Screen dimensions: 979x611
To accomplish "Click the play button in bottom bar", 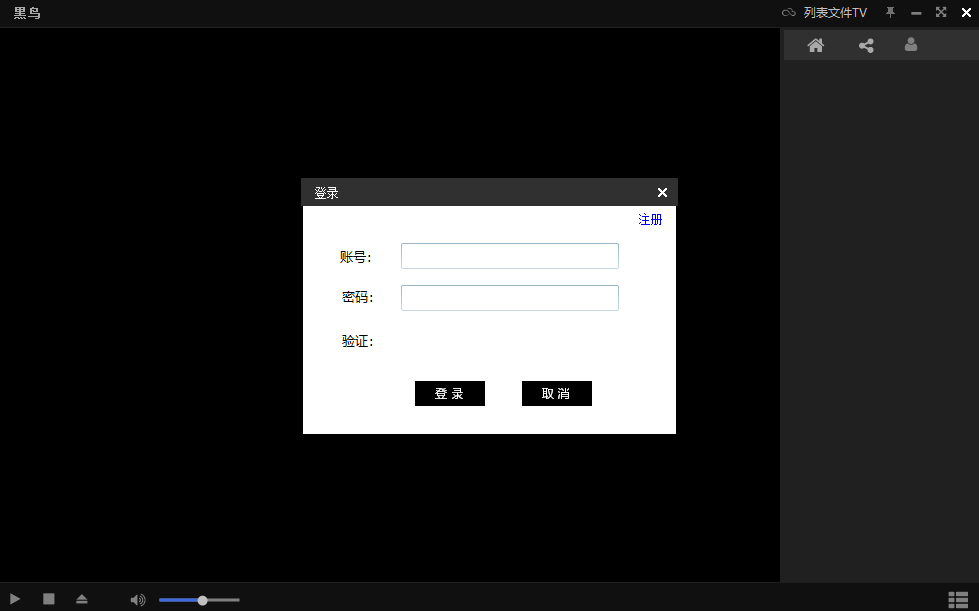I will (15, 599).
